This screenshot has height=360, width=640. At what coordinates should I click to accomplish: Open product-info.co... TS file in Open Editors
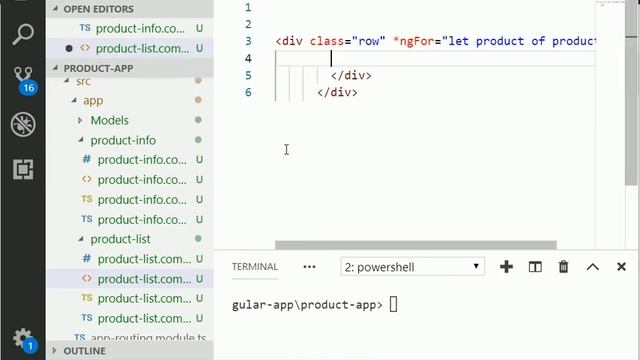click(x=130, y=29)
